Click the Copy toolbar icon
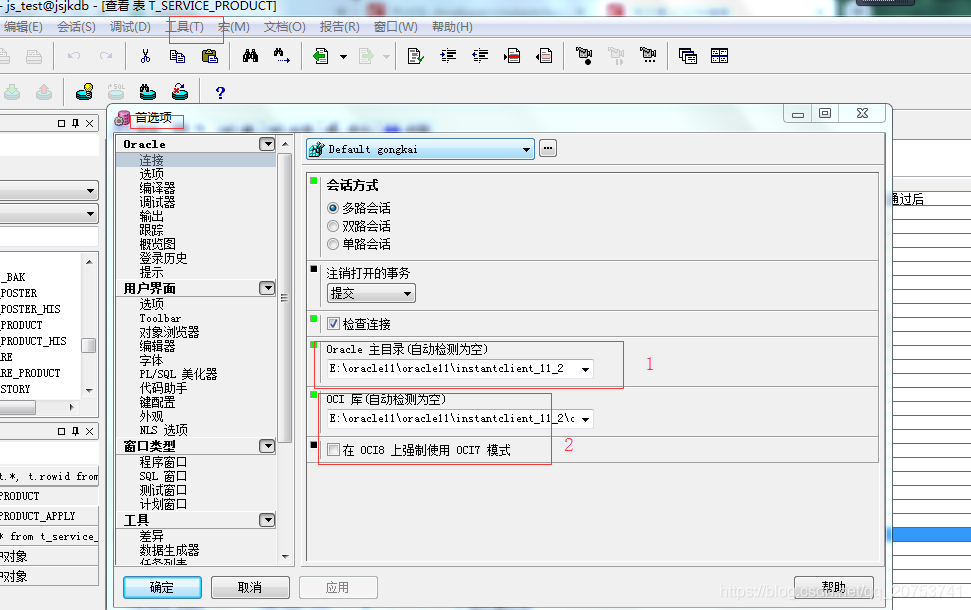Image resolution: width=971 pixels, height=610 pixels. [177, 56]
